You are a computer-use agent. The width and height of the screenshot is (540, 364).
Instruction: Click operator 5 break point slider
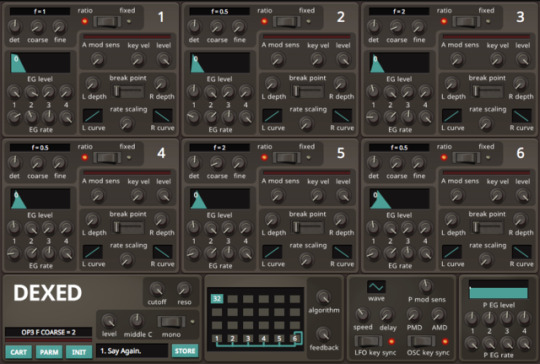pyautogui.click(x=308, y=228)
